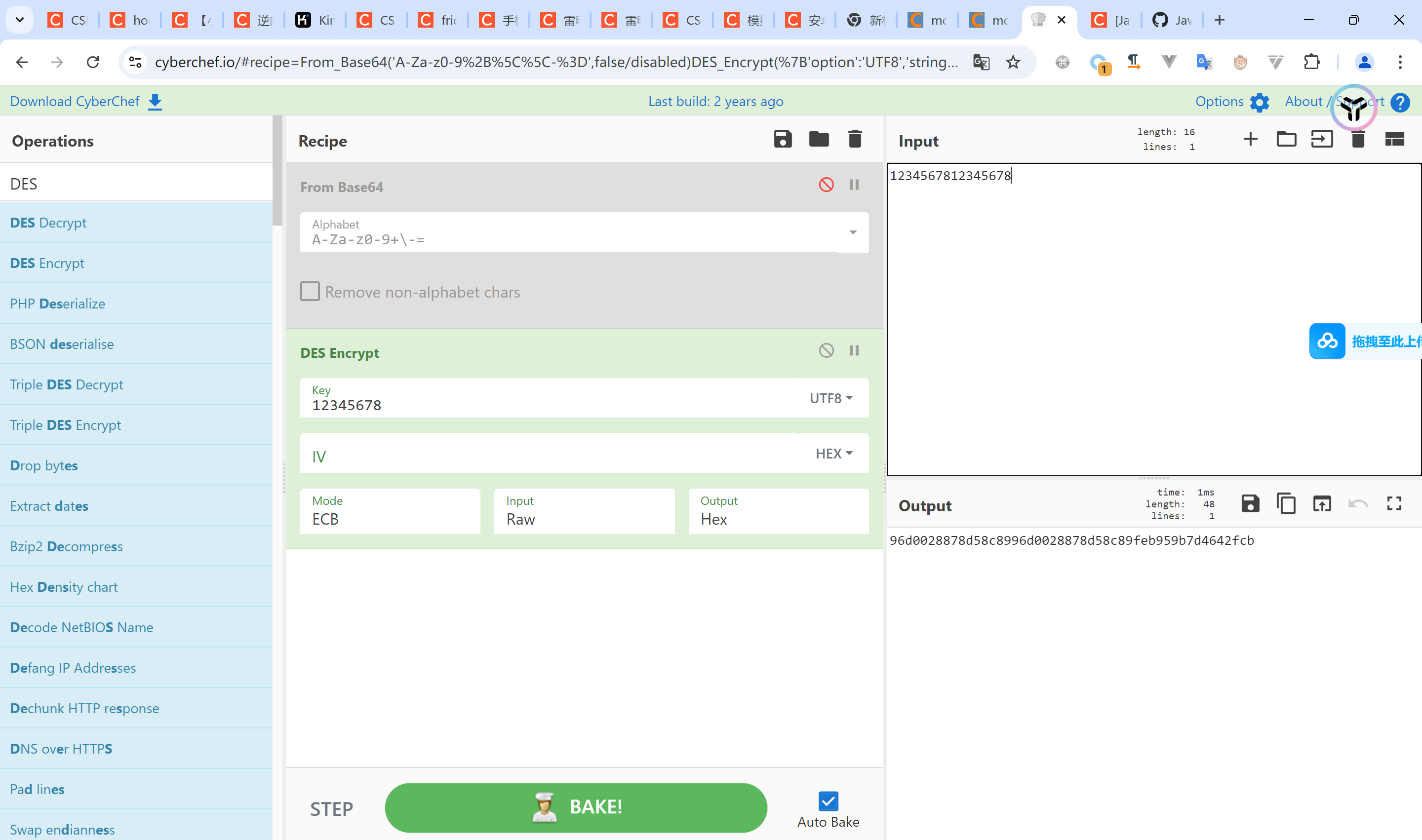Undo the output switch

tap(1358, 504)
